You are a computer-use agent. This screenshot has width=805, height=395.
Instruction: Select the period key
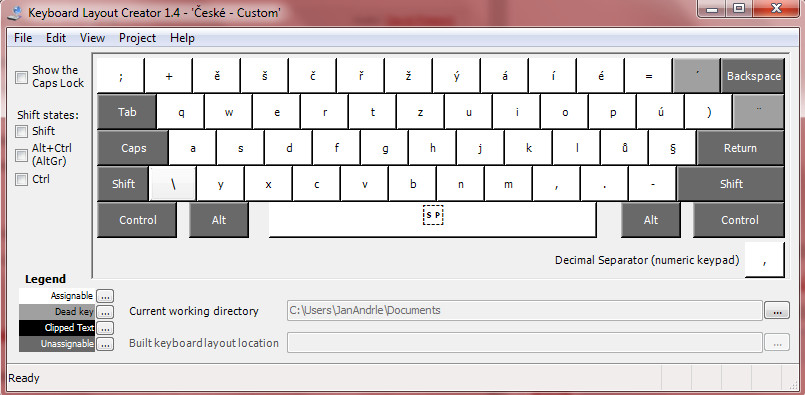(x=604, y=184)
